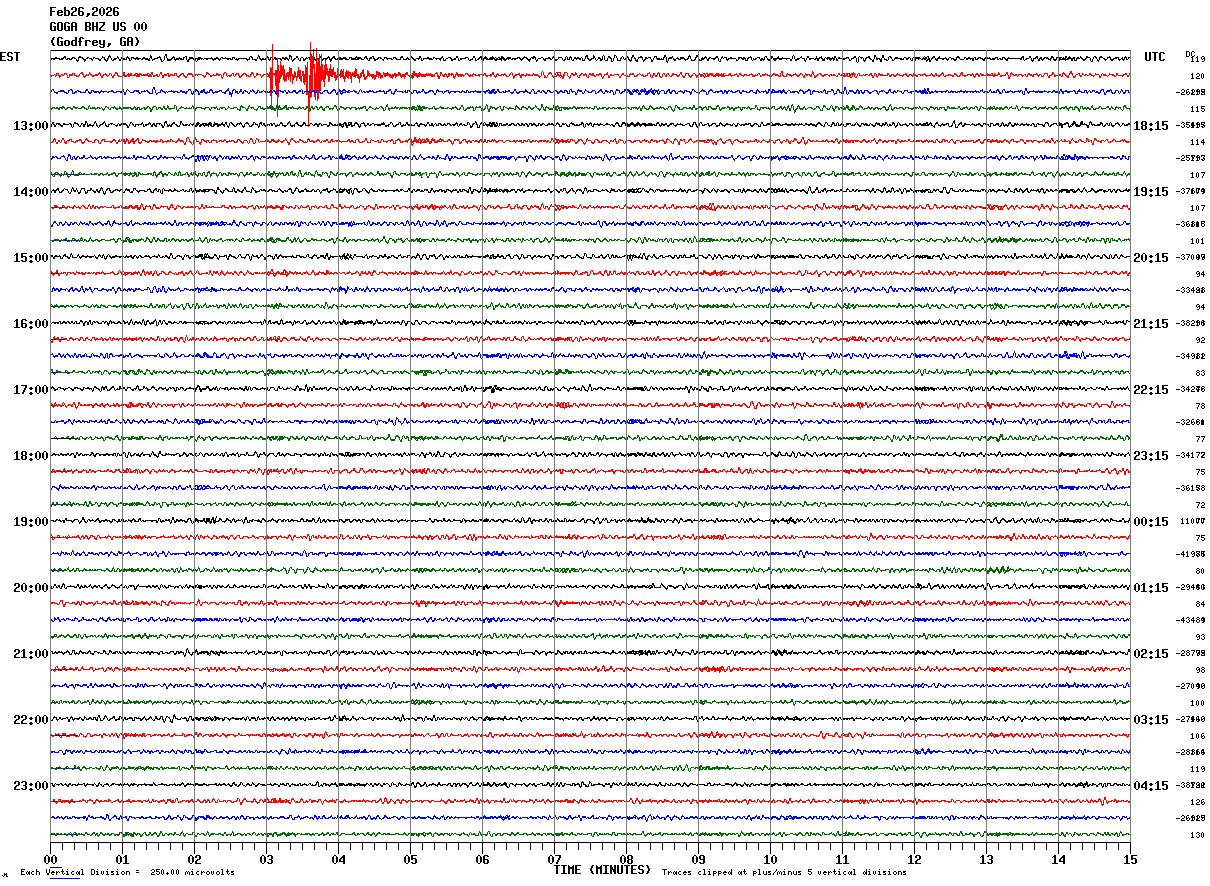Click the 15 minute mark on x-axis
This screenshot has width=1210, height=886.
(1130, 860)
